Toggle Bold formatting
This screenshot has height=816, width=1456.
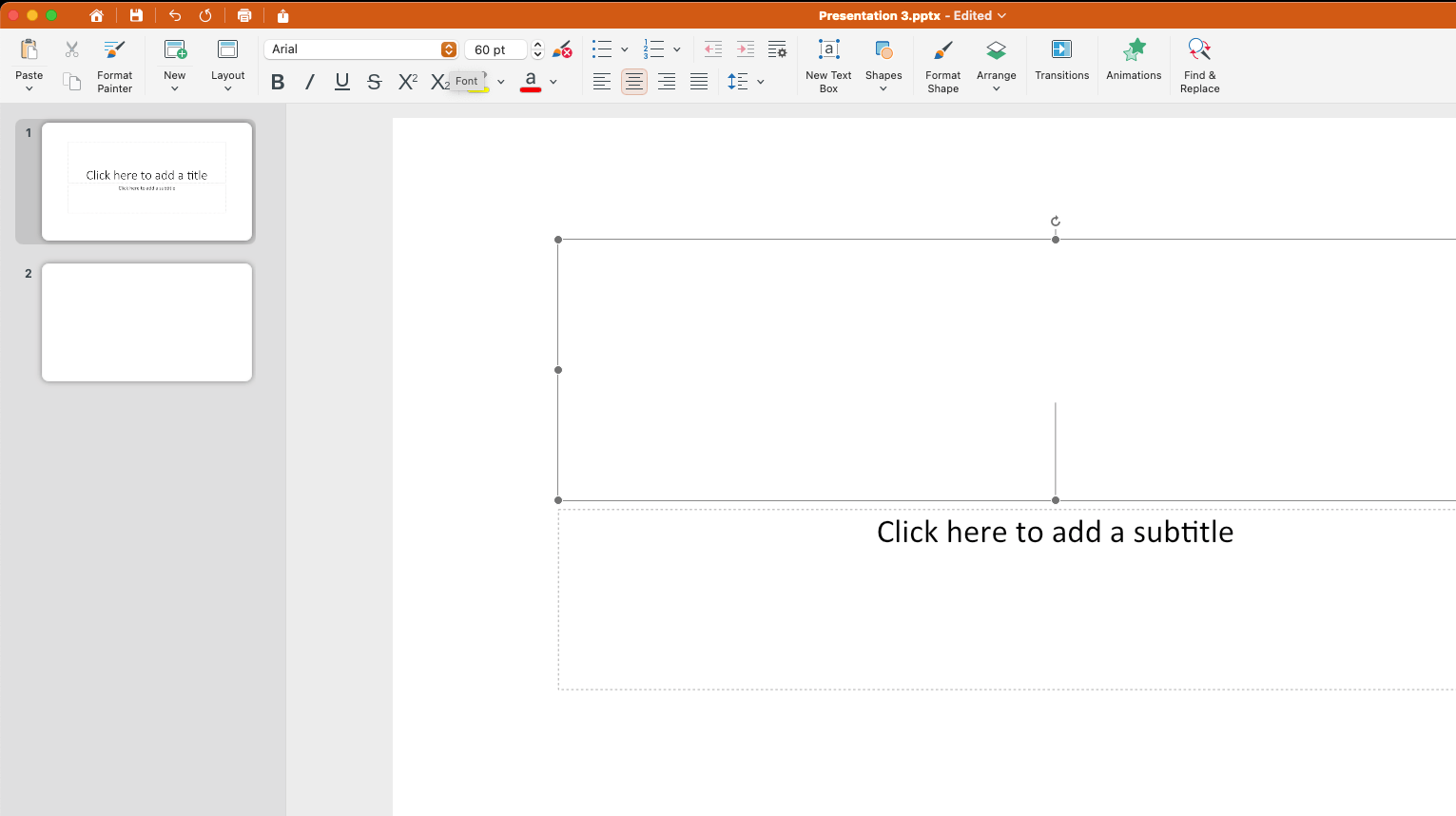(278, 82)
